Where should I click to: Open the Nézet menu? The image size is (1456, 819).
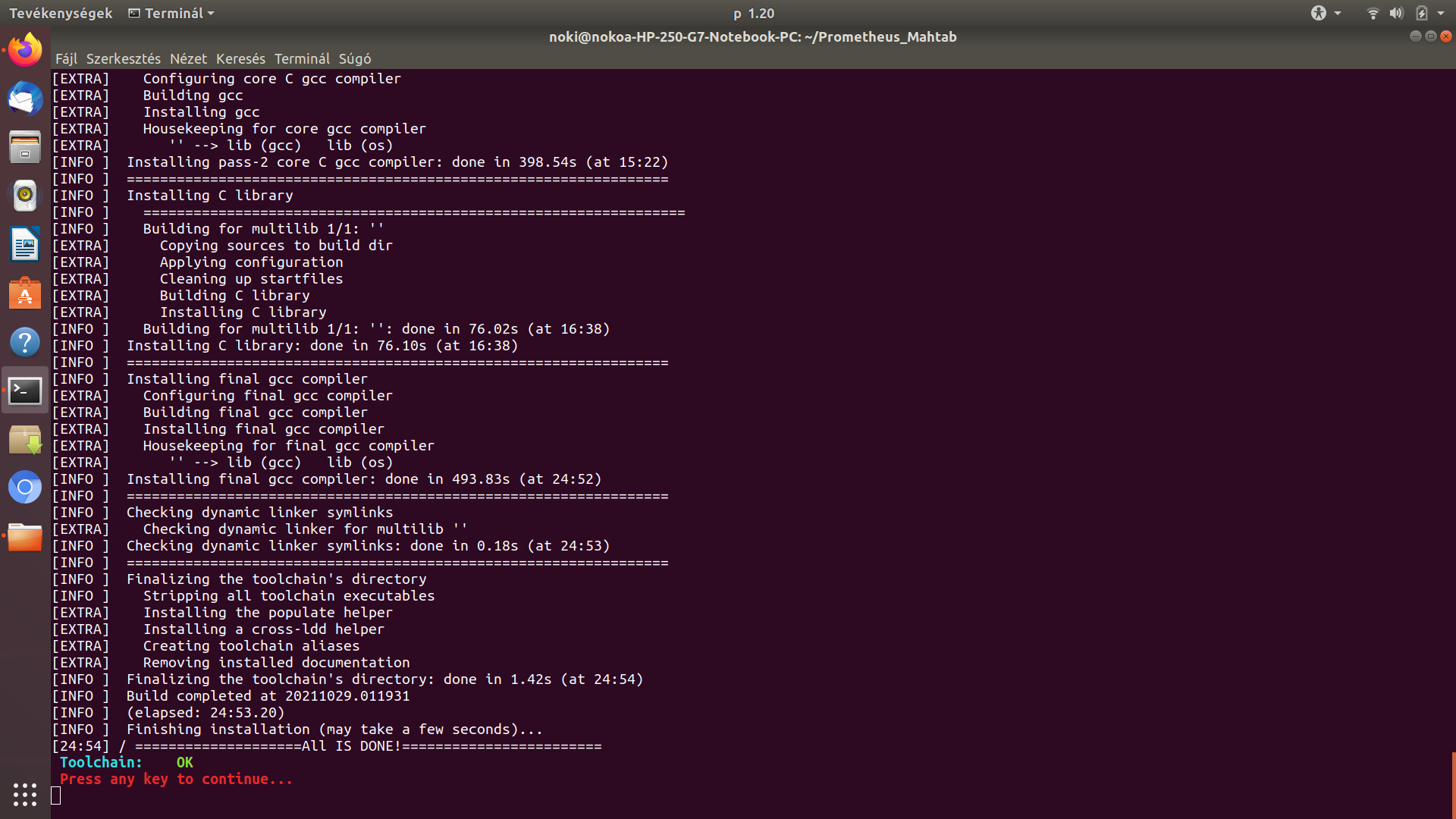(x=188, y=58)
